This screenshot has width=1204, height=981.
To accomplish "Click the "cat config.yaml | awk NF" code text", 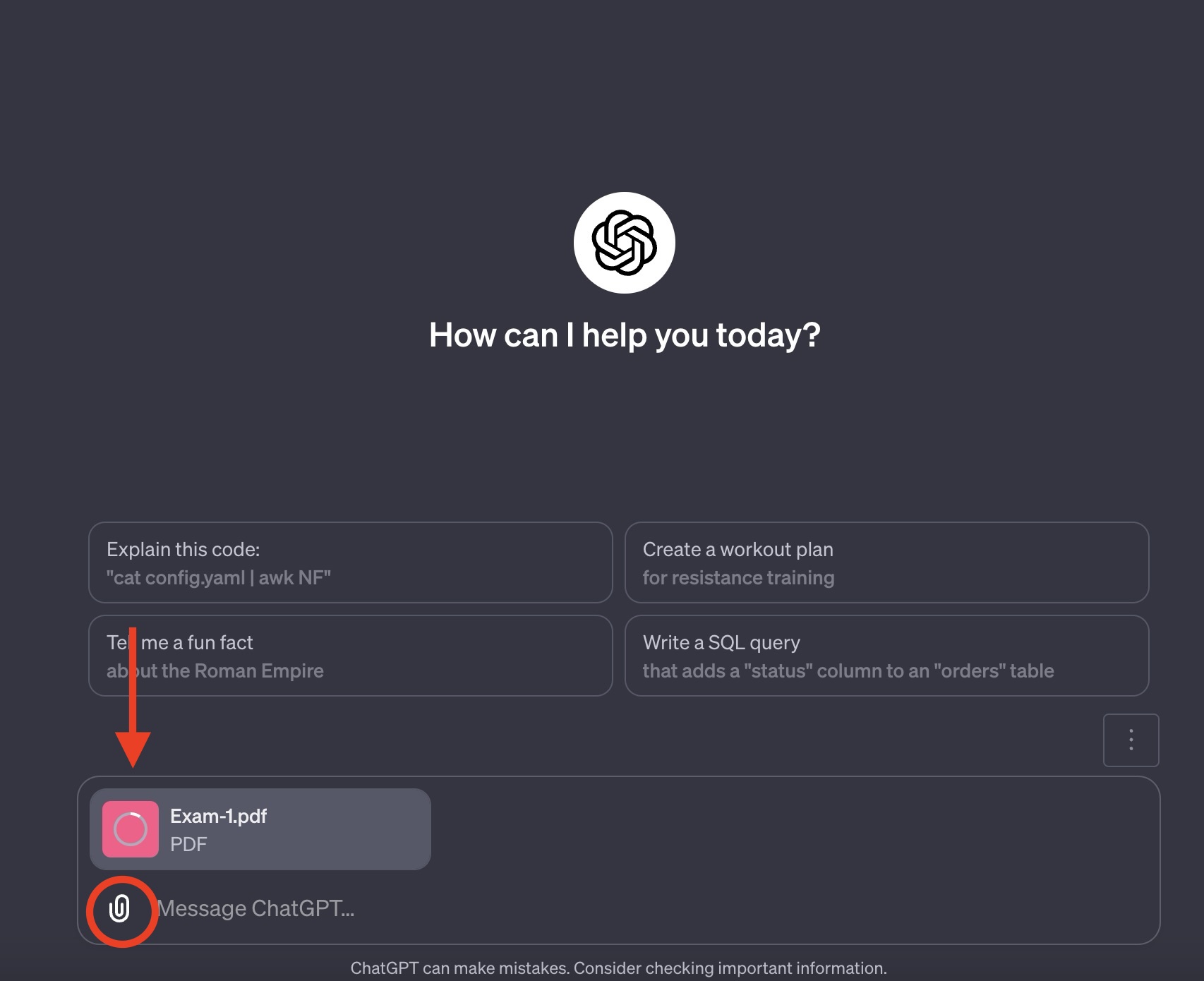I will click(219, 577).
